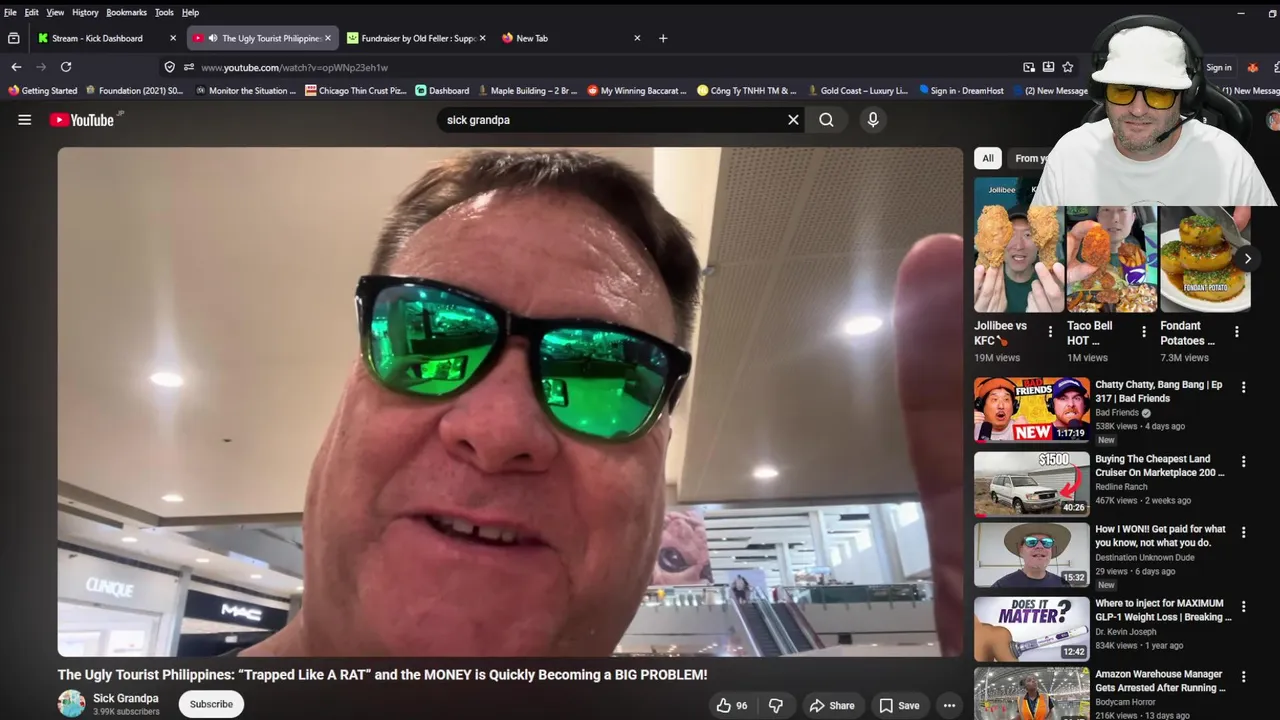Open options for Fondant Potatoes short

pyautogui.click(x=1237, y=332)
